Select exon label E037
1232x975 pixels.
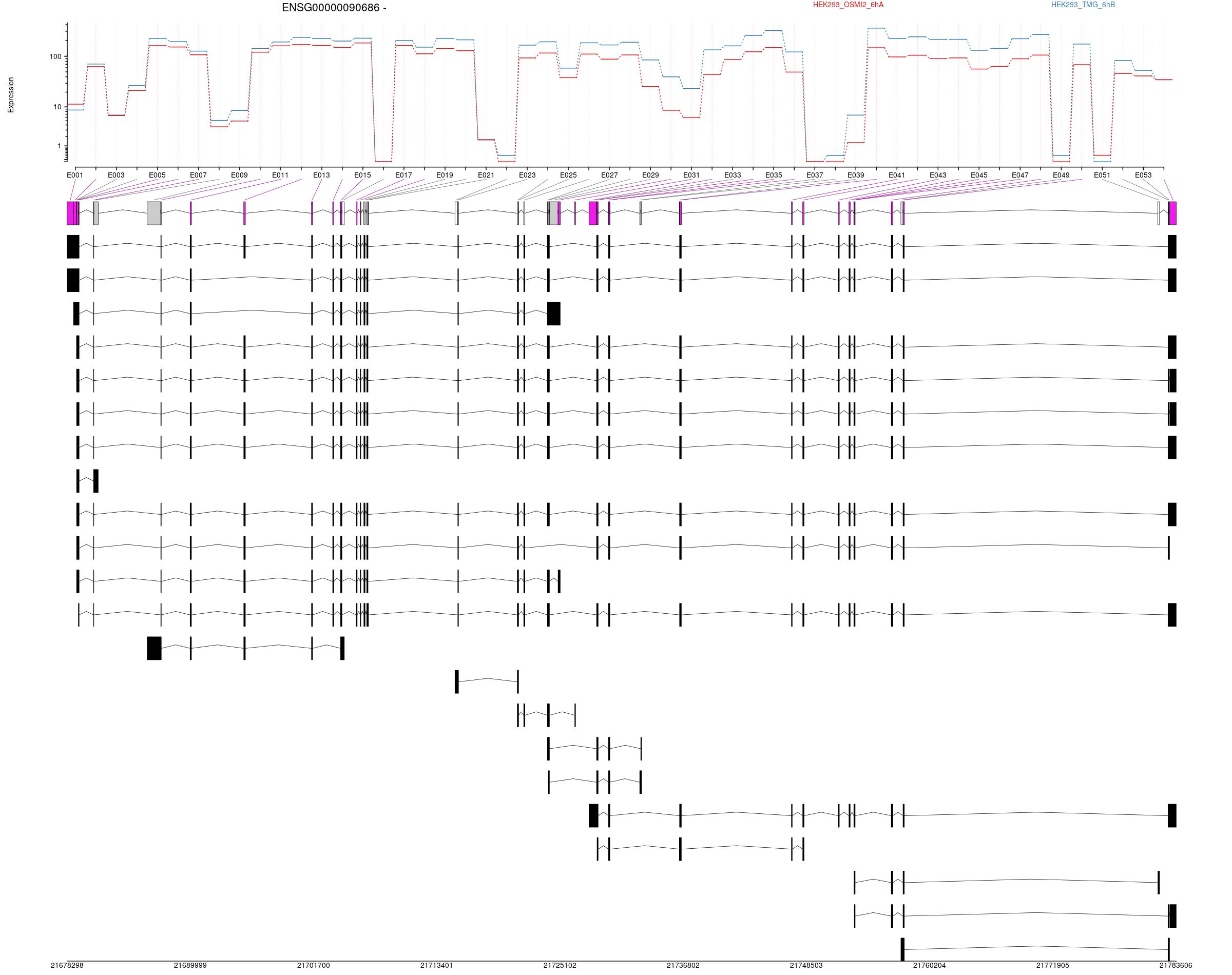pyautogui.click(x=815, y=175)
